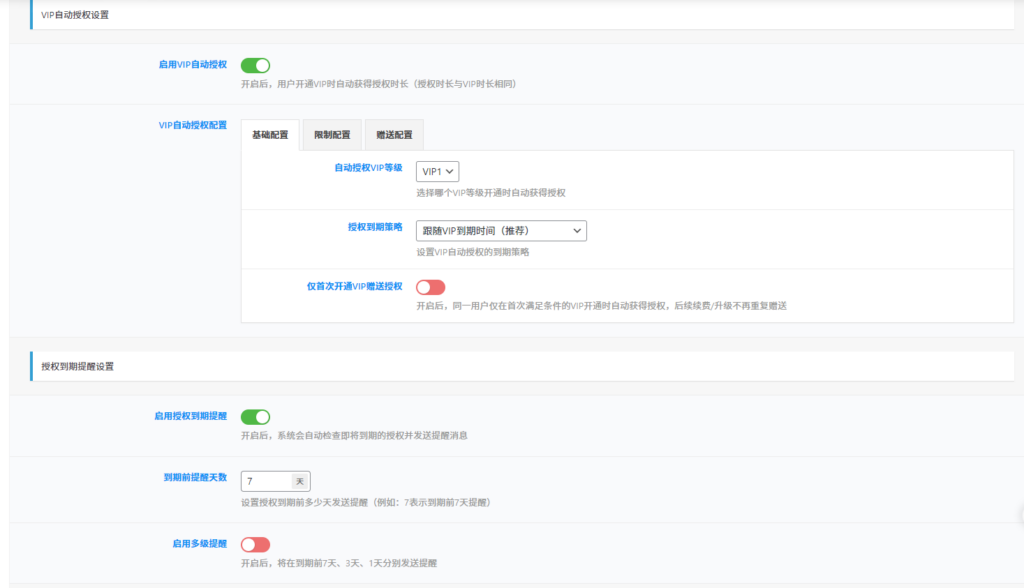This screenshot has width=1024, height=588.
Task: Expand the VIP level selector to change VIP1
Action: (x=437, y=171)
